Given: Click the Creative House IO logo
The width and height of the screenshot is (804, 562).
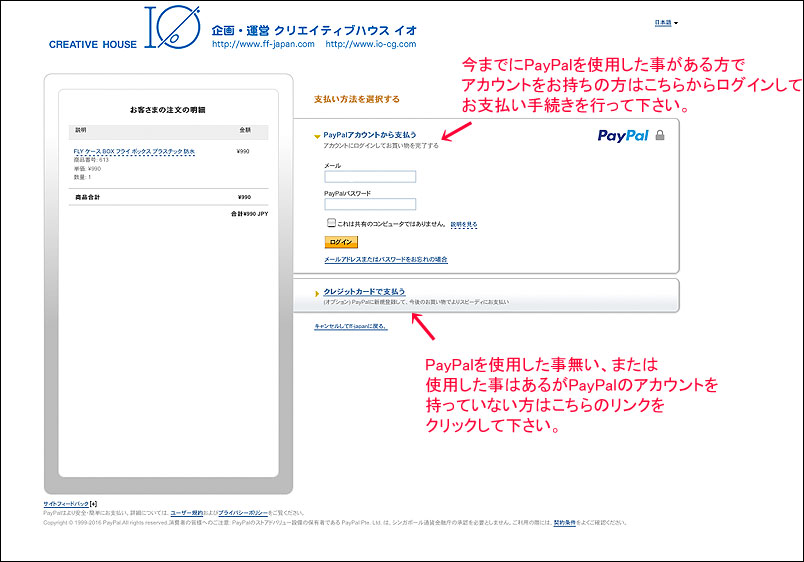Looking at the screenshot, I should pos(124,27).
